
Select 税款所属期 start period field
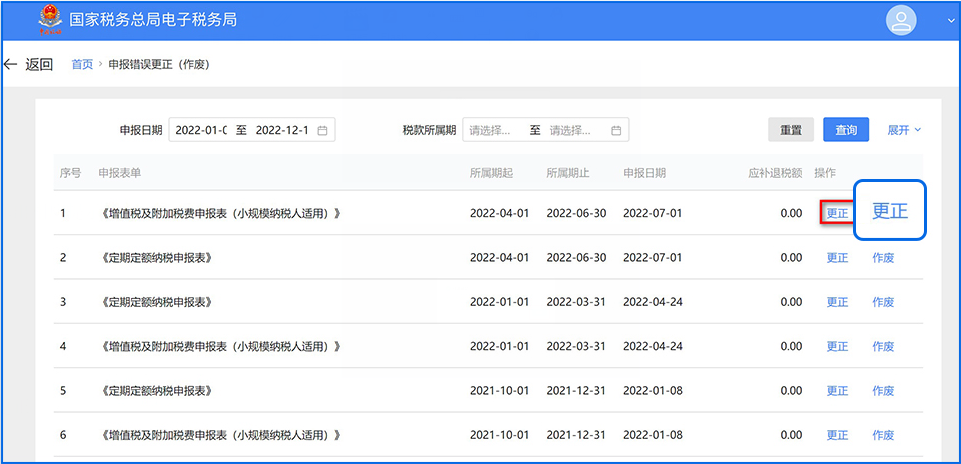click(x=496, y=130)
